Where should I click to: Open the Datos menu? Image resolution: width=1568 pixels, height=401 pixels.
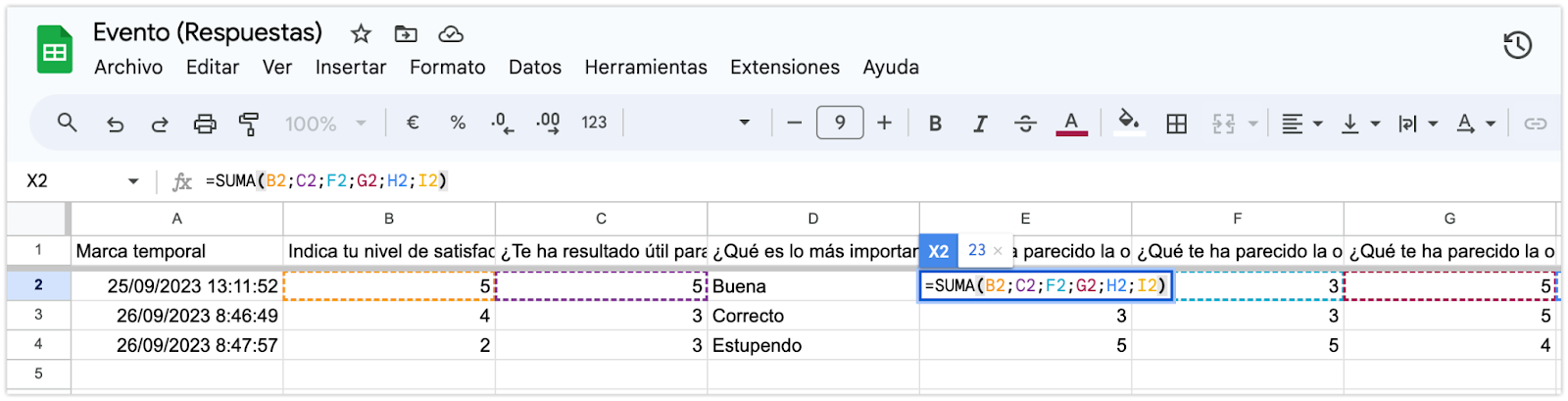pos(534,68)
